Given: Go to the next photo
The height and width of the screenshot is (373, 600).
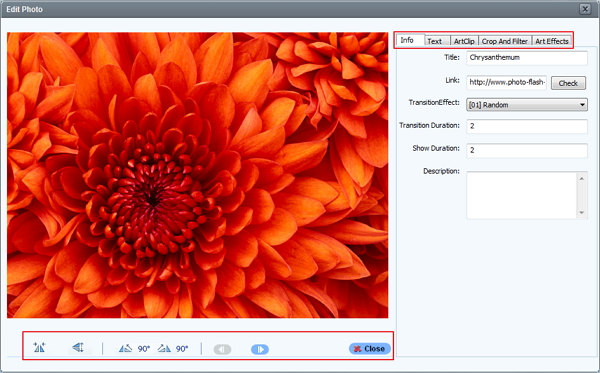Looking at the screenshot, I should 260,349.
